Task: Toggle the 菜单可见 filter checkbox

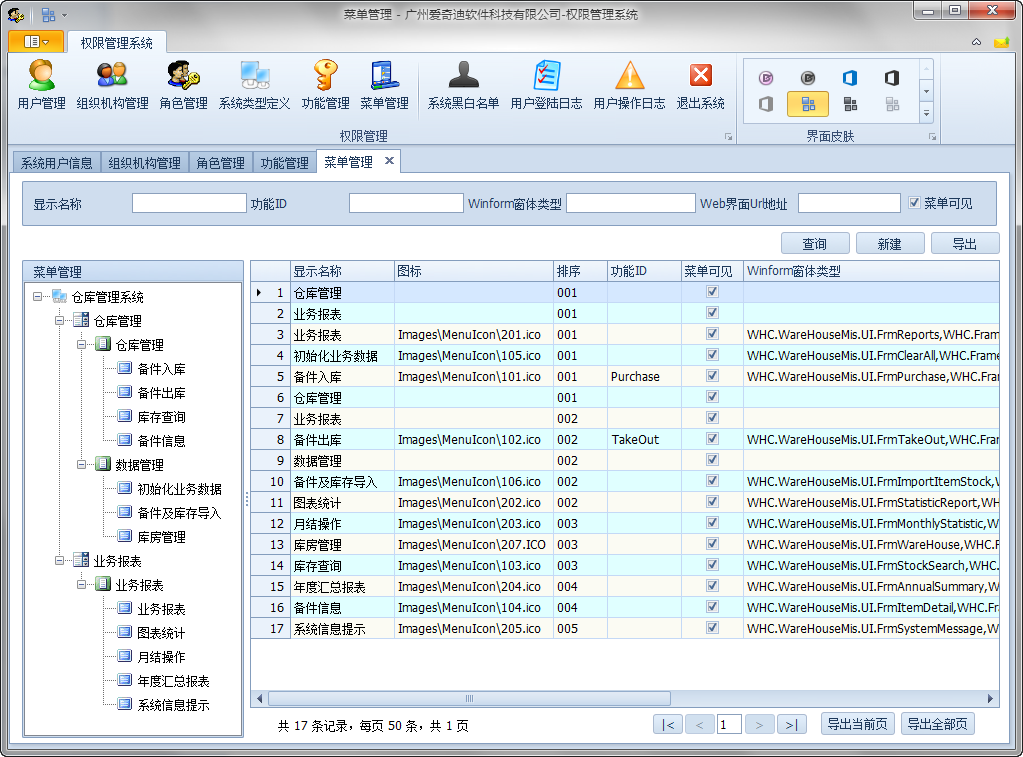Action: pyautogui.click(x=914, y=203)
